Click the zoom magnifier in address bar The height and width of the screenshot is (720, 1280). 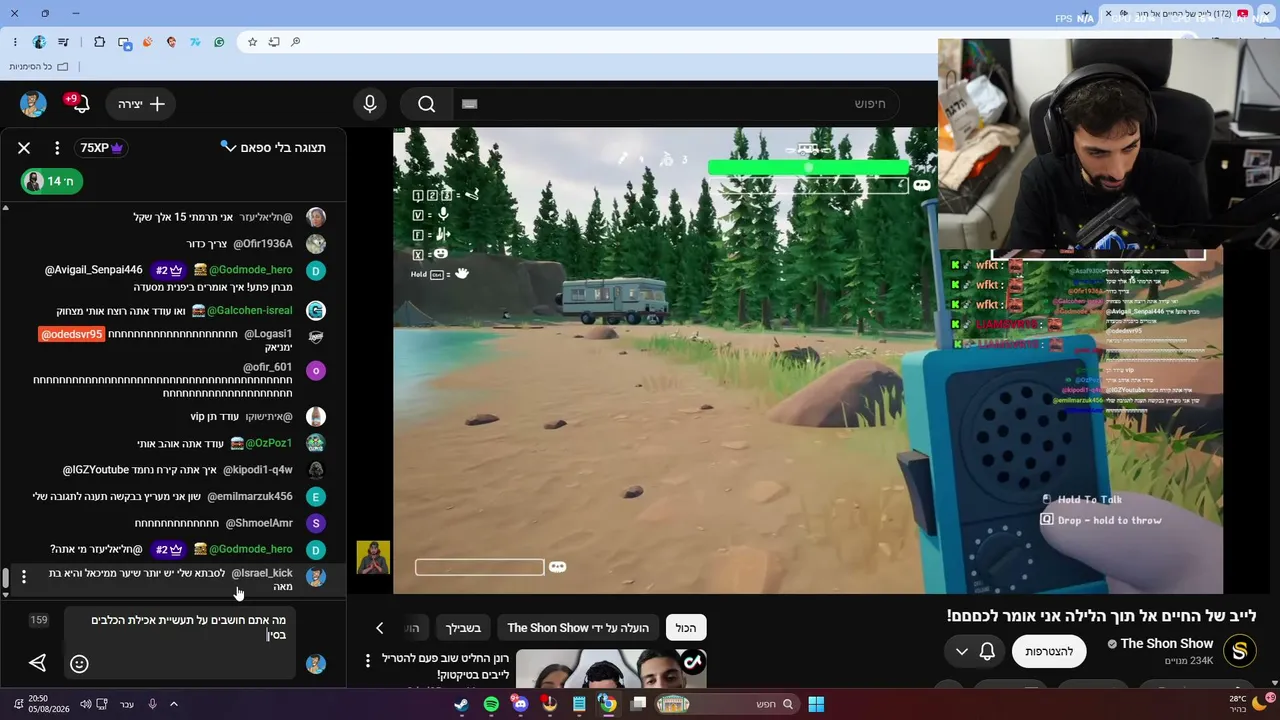[295, 42]
